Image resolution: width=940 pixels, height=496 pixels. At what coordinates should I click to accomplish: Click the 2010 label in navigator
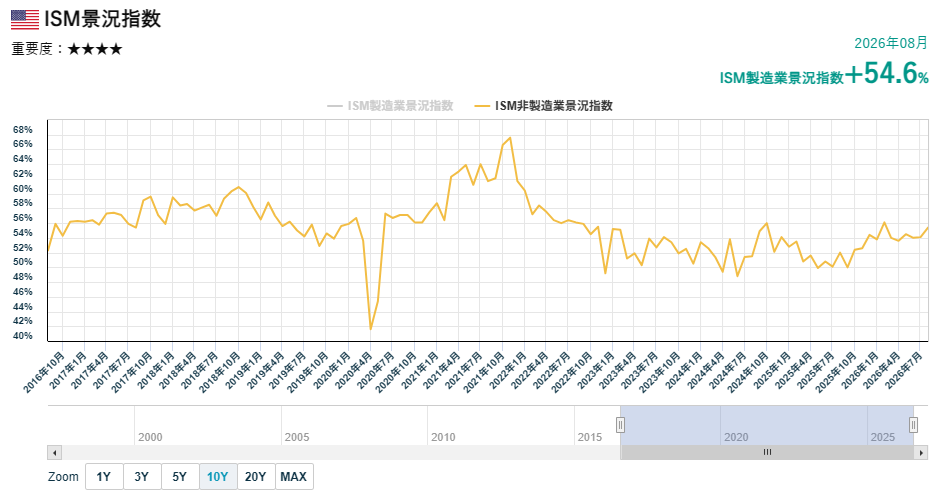click(x=443, y=437)
